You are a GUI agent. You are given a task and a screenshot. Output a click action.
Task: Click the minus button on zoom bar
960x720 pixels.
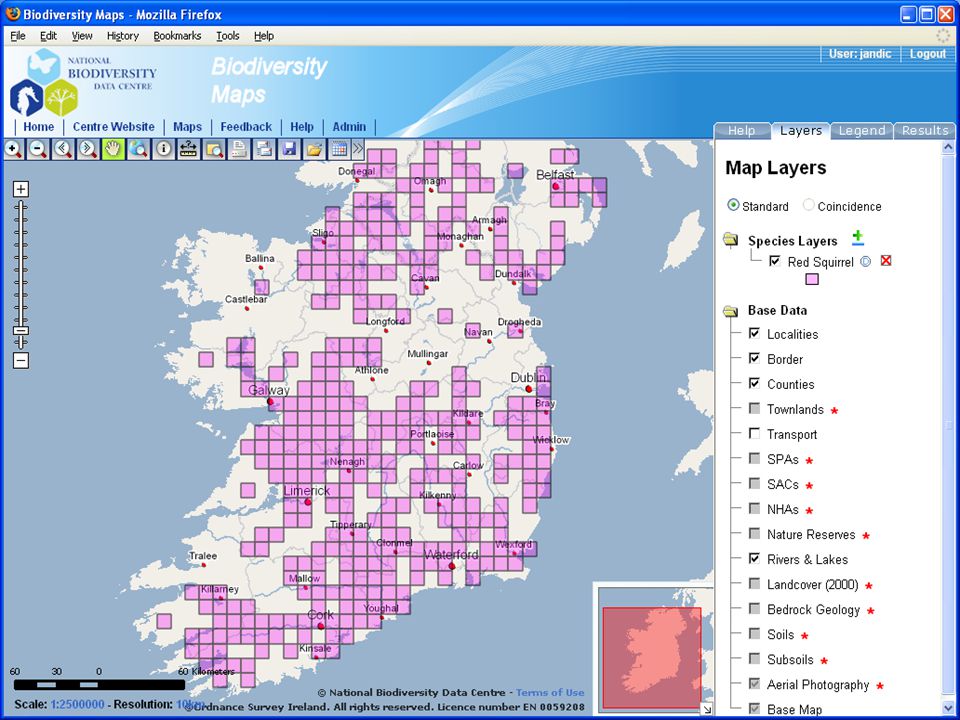click(x=21, y=361)
